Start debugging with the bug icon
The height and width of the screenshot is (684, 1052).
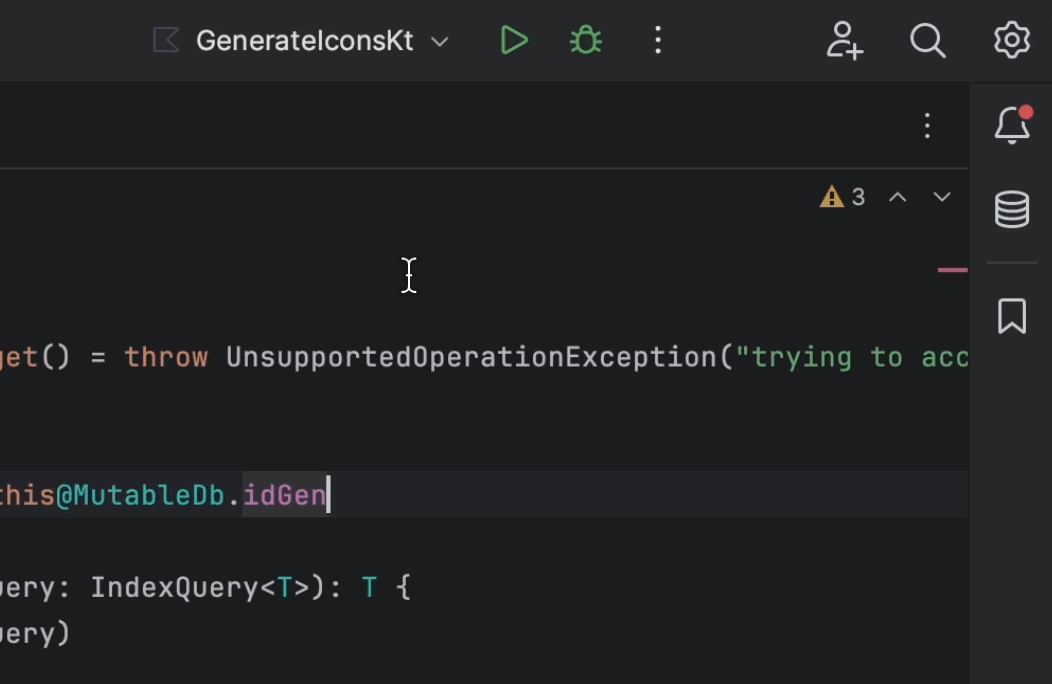pyautogui.click(x=585, y=41)
